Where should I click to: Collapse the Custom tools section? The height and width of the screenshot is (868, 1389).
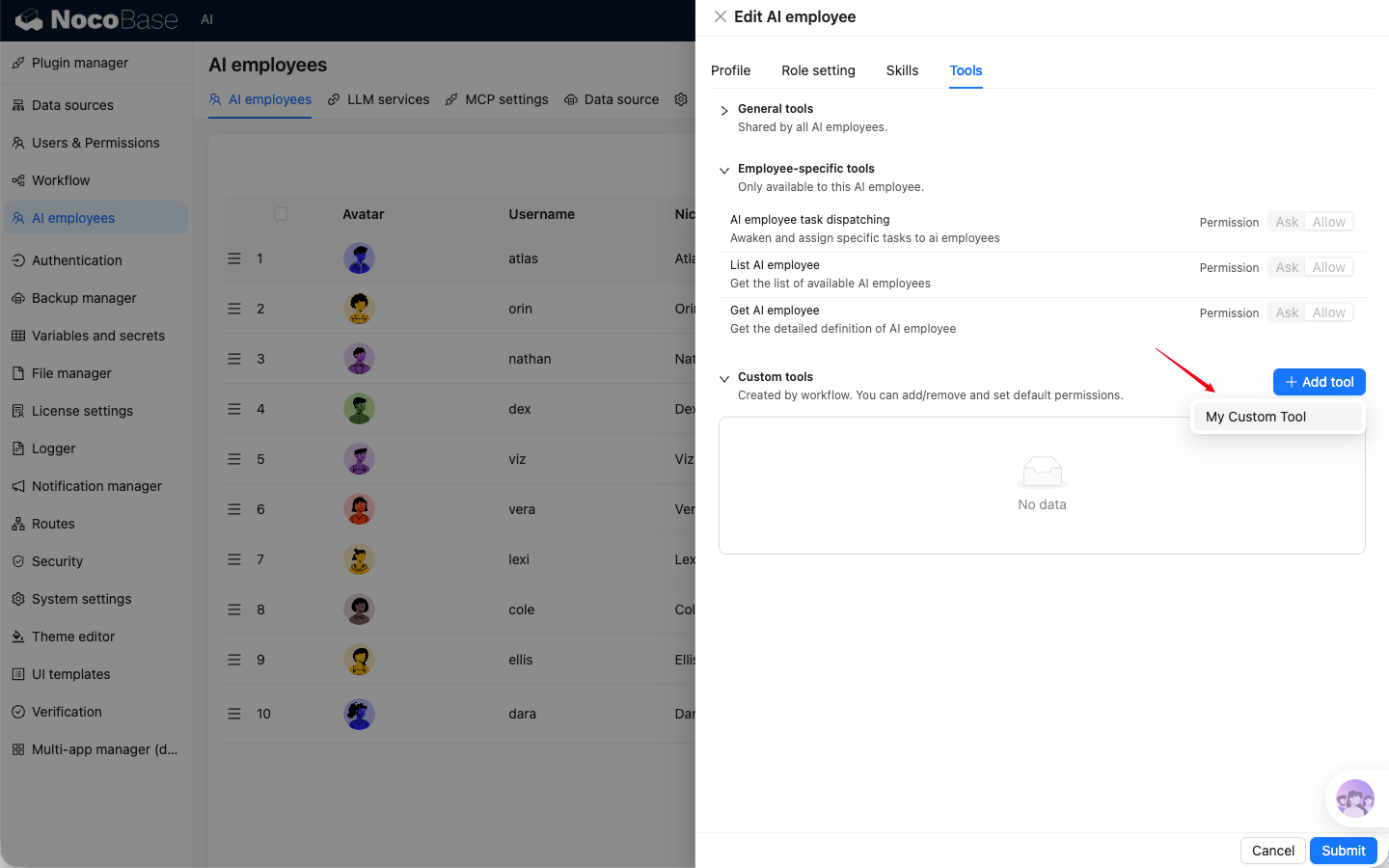point(724,378)
